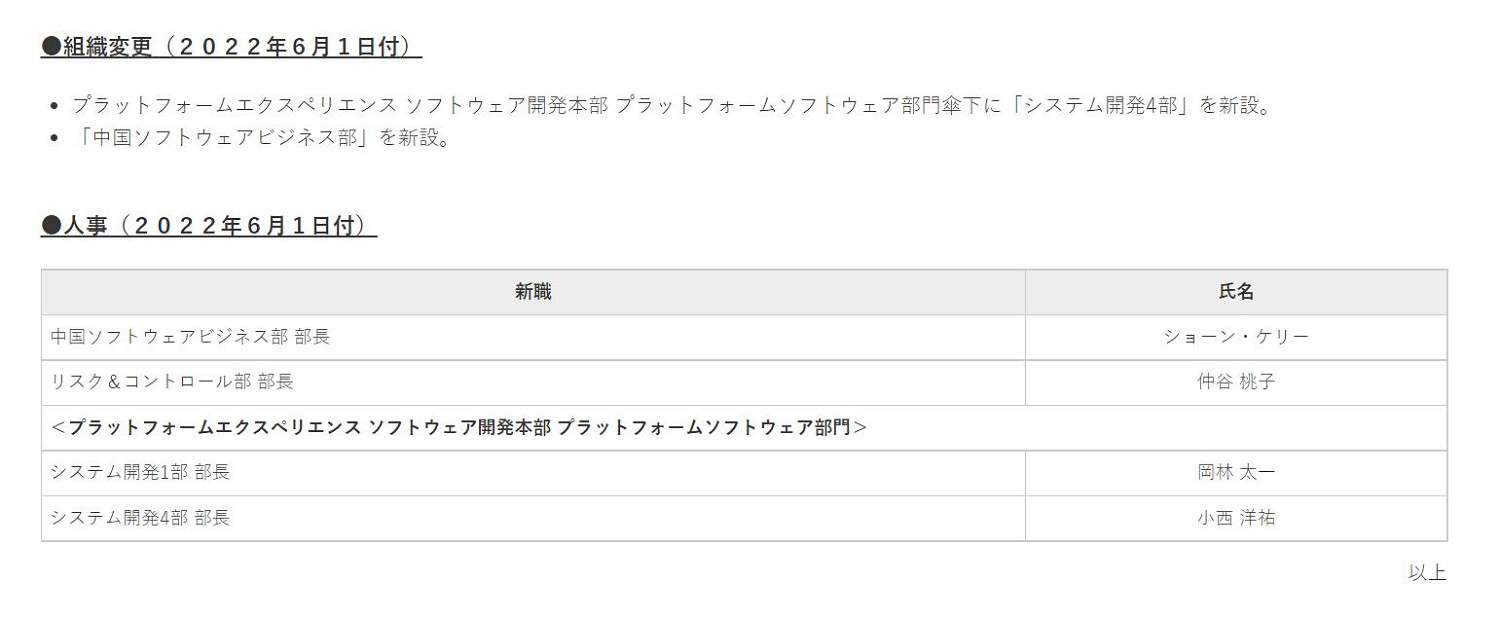Select the システム開発1部 部長 table cell

[x=140, y=472]
